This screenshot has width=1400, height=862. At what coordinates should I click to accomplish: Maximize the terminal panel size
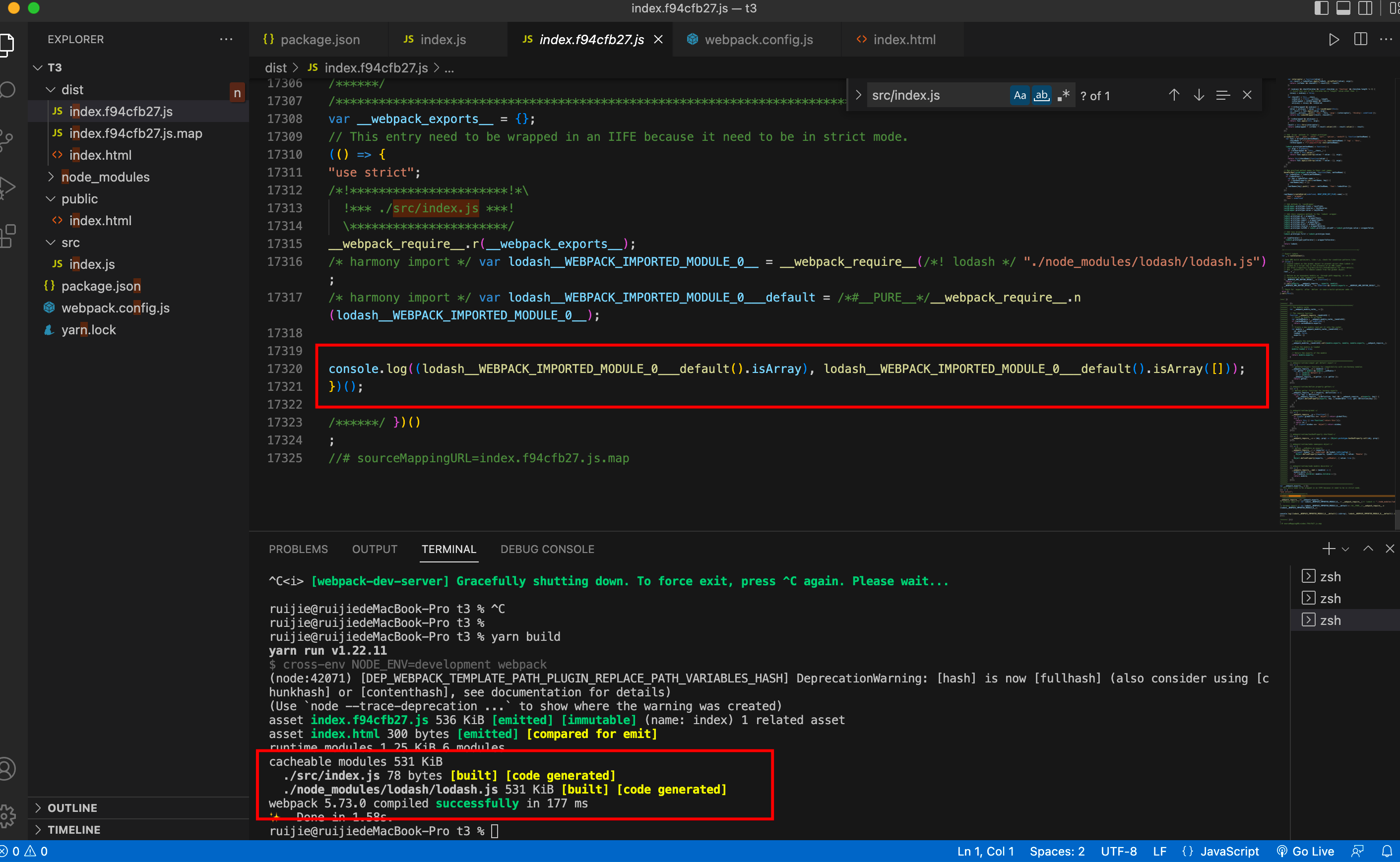point(1367,549)
